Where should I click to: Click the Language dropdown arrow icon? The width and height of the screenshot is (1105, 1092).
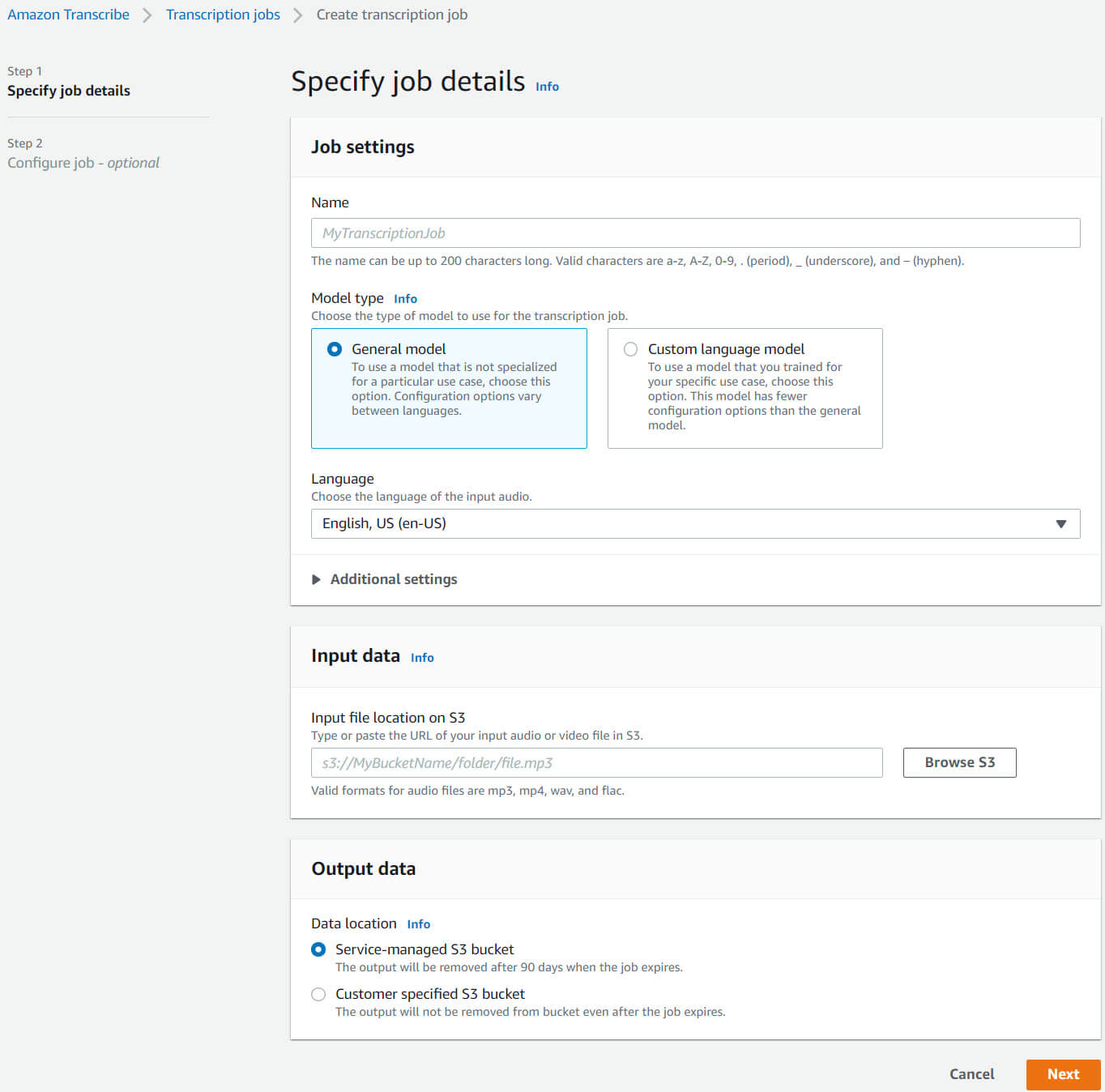[1060, 524]
